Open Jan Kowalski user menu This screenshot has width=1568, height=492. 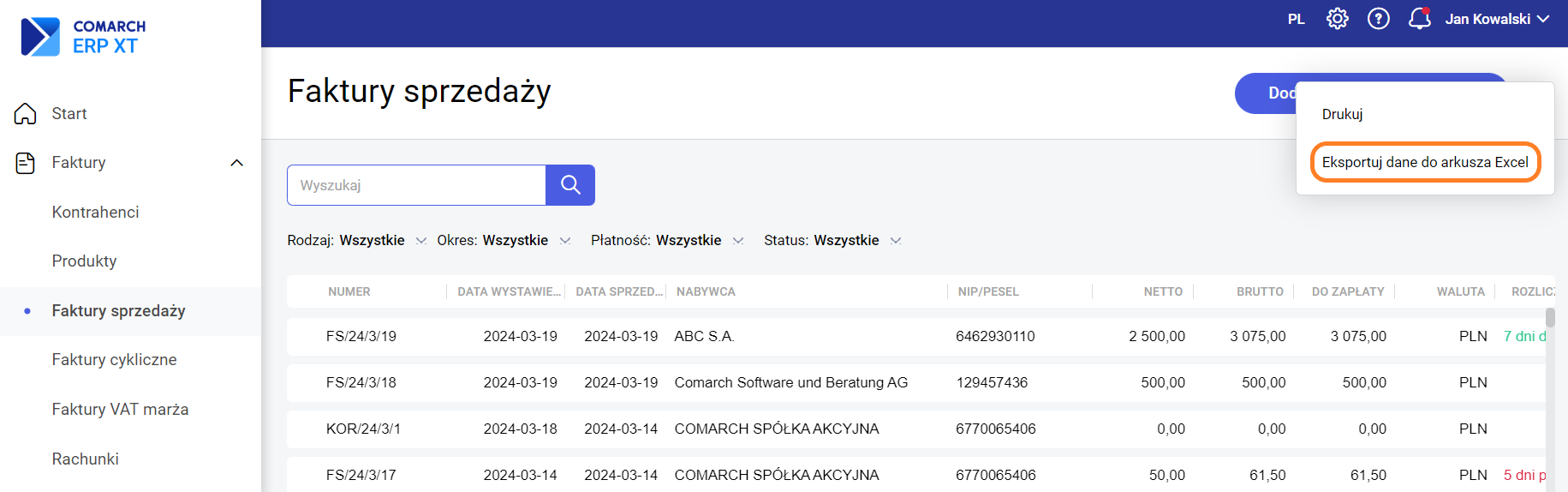click(1497, 19)
